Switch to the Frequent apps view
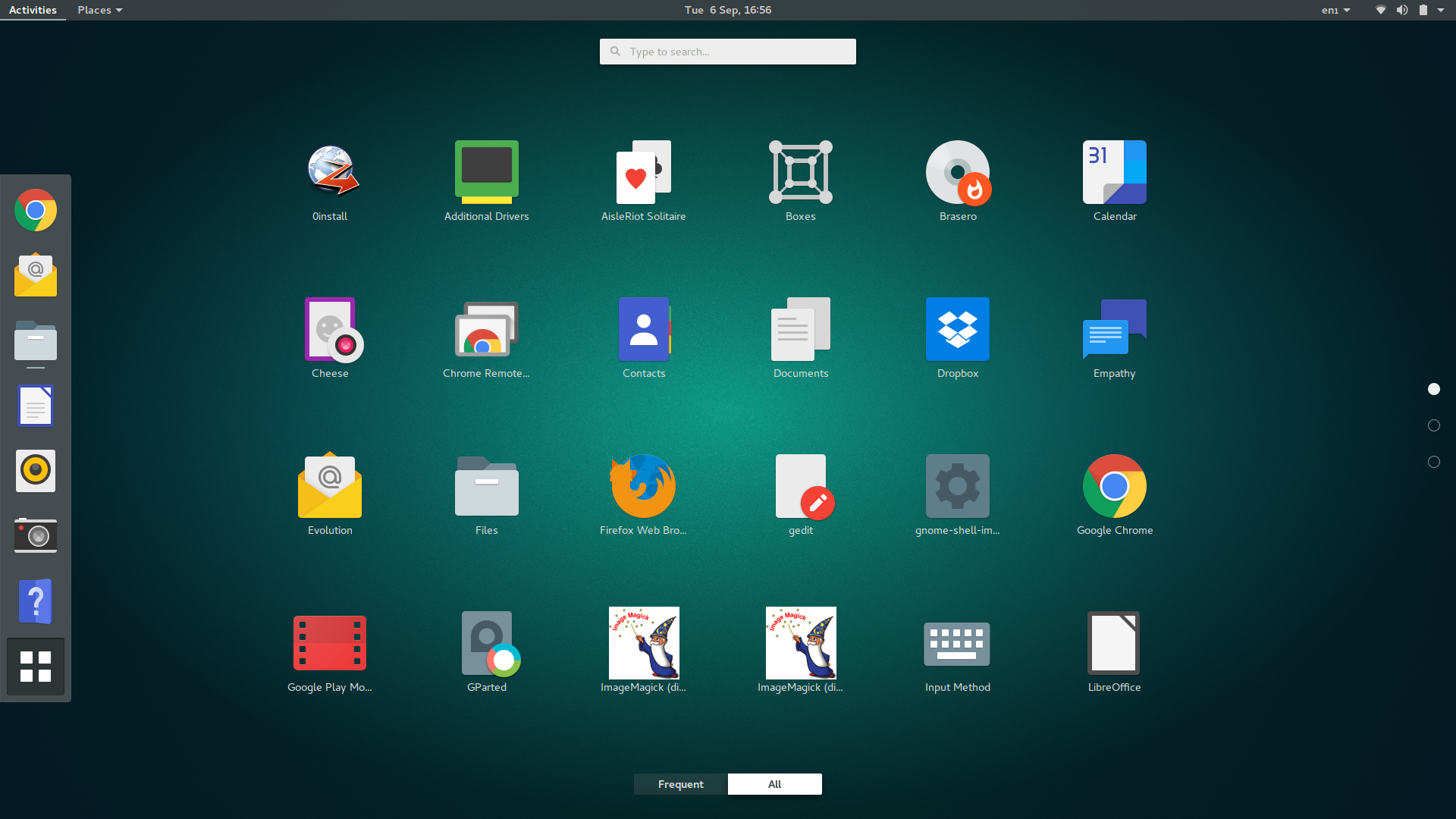The height and width of the screenshot is (819, 1456). coord(681,784)
